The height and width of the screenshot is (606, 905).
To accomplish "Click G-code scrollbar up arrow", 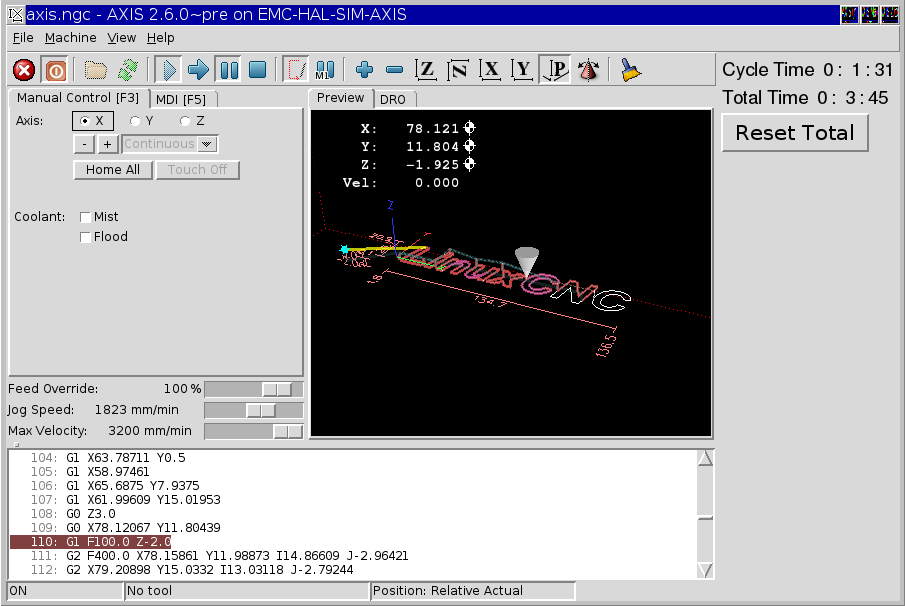I will click(705, 459).
